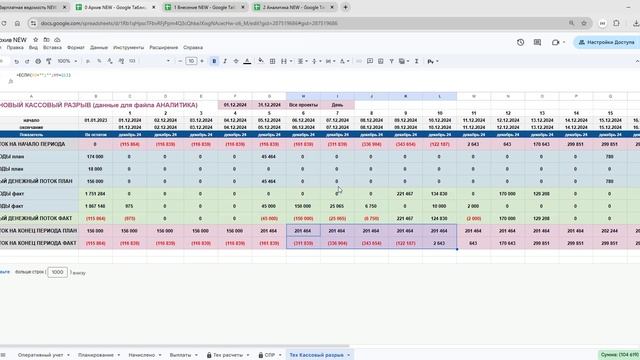Open the borders tool
640x360 pixels.
pos(272,61)
